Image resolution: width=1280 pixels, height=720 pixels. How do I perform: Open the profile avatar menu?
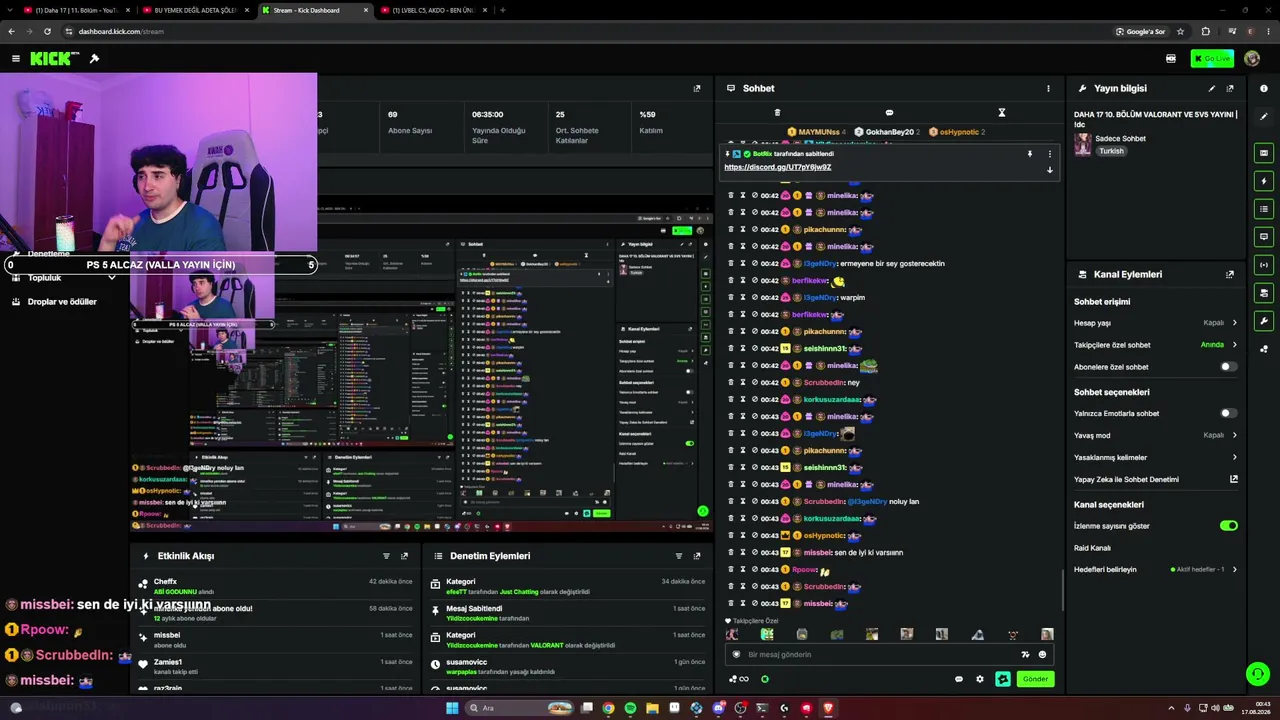1252,59
